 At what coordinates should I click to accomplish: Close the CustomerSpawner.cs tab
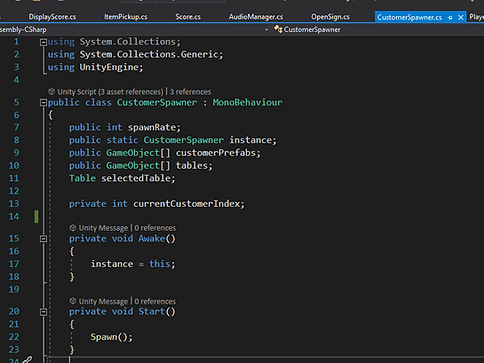point(461,17)
